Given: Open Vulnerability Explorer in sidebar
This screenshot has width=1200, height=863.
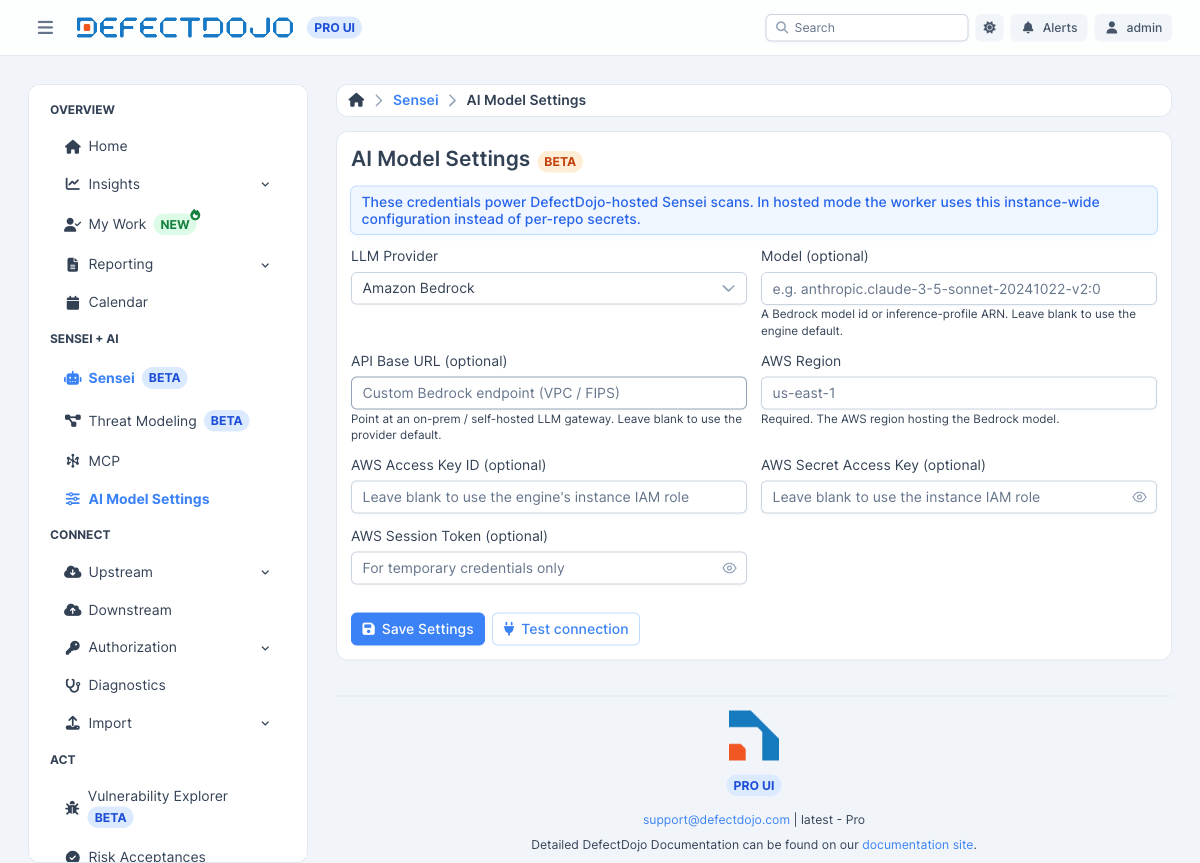Looking at the screenshot, I should pyautogui.click(x=168, y=807).
